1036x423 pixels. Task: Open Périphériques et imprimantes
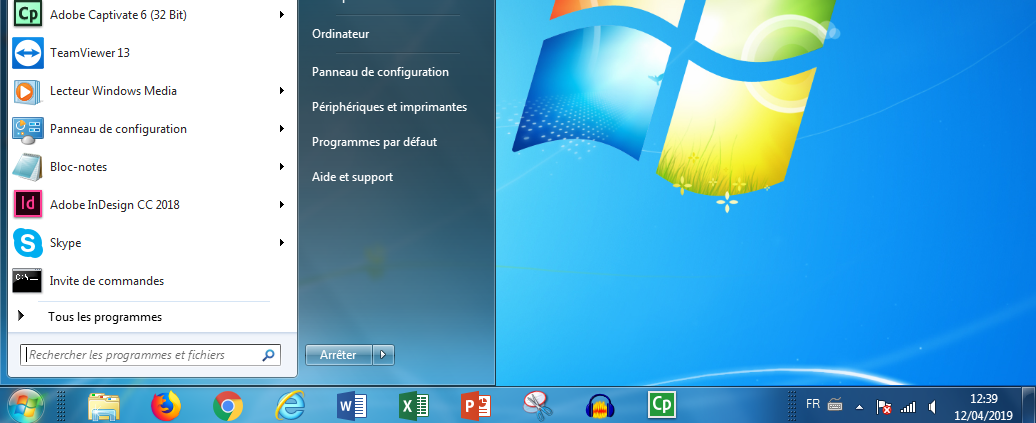389,107
